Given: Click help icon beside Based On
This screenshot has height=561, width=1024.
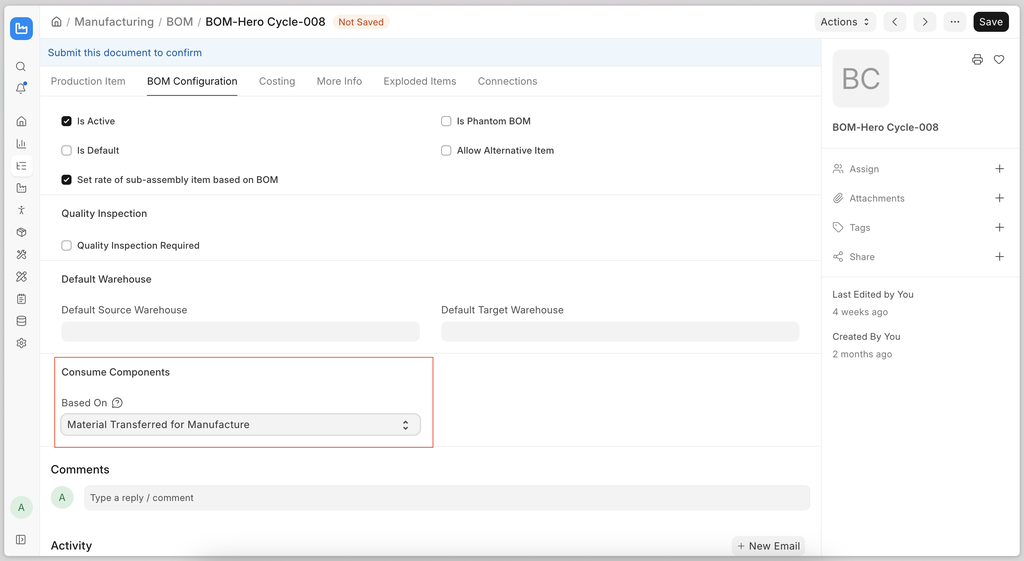Looking at the screenshot, I should click(x=117, y=403).
